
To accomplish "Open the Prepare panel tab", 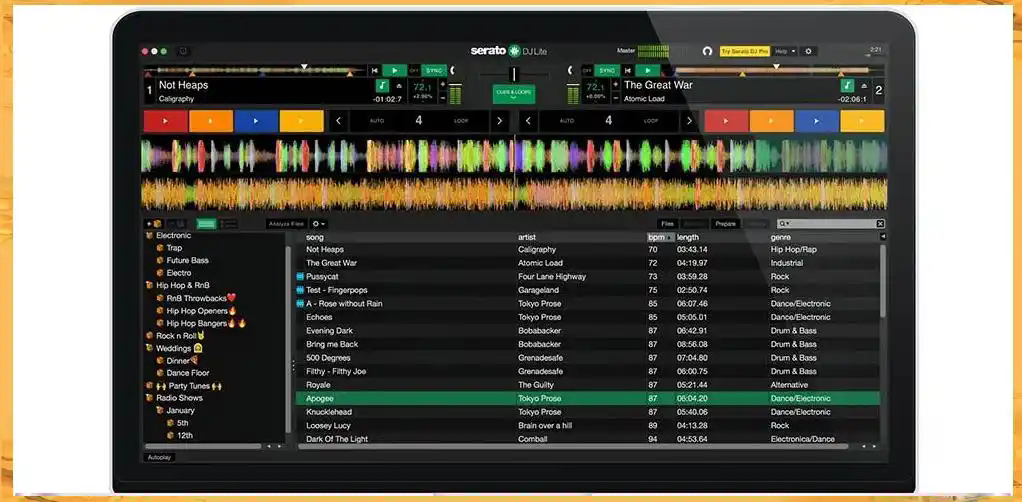I will click(x=725, y=224).
